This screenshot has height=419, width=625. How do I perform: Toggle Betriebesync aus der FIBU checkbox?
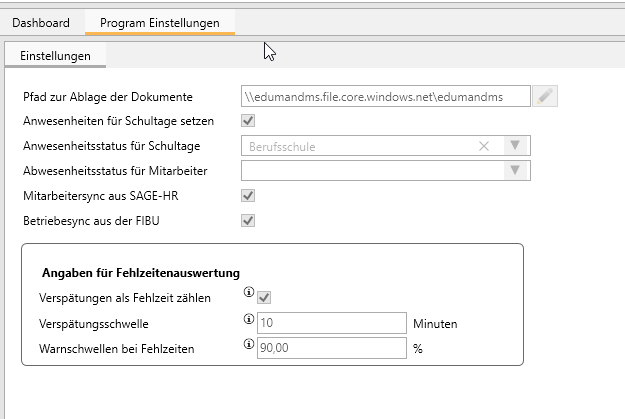click(x=248, y=220)
